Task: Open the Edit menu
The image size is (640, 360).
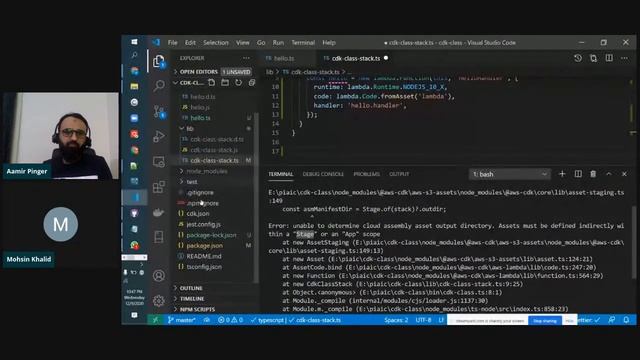Action: (x=190, y=42)
